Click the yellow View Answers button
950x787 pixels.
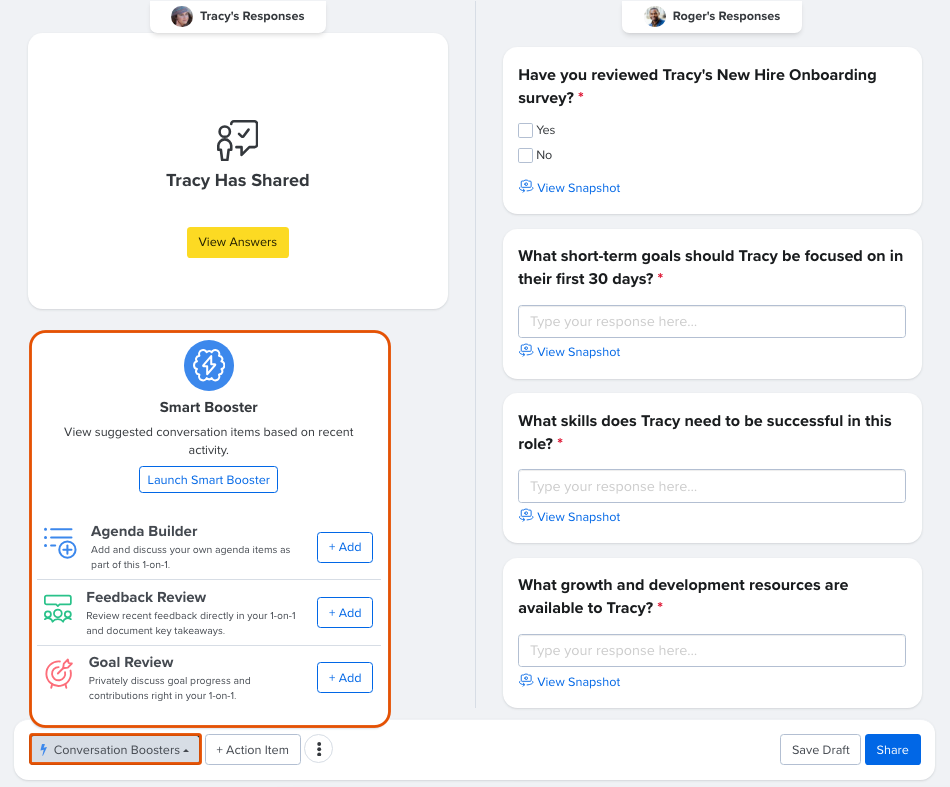point(238,242)
